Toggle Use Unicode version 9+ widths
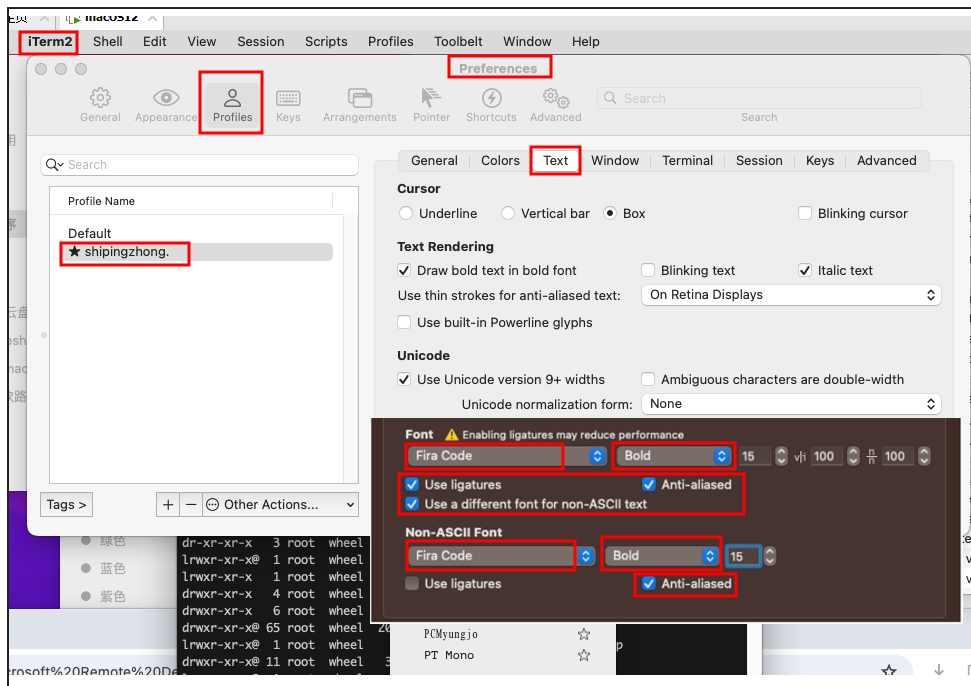This screenshot has width=971, height=686. [404, 380]
